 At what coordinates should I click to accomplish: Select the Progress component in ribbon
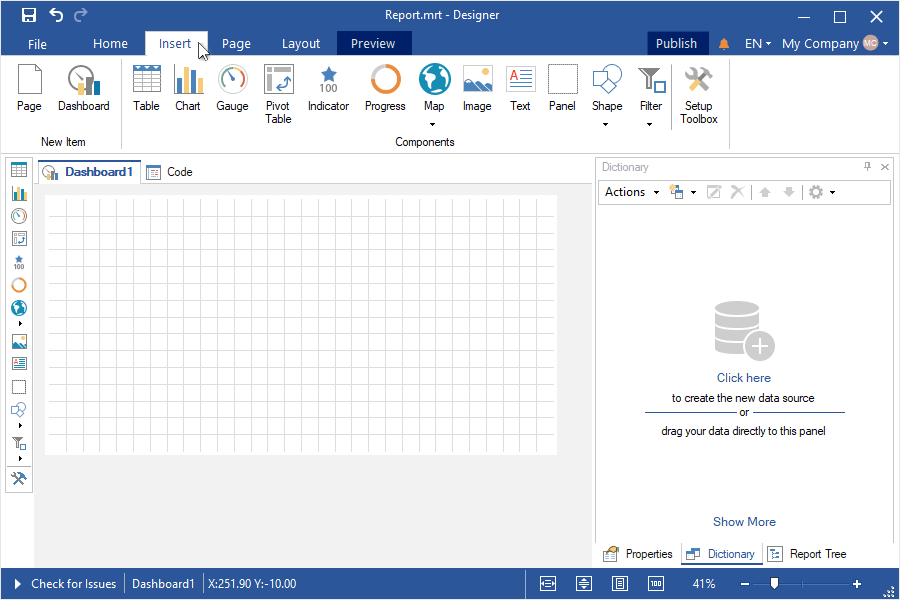[385, 88]
